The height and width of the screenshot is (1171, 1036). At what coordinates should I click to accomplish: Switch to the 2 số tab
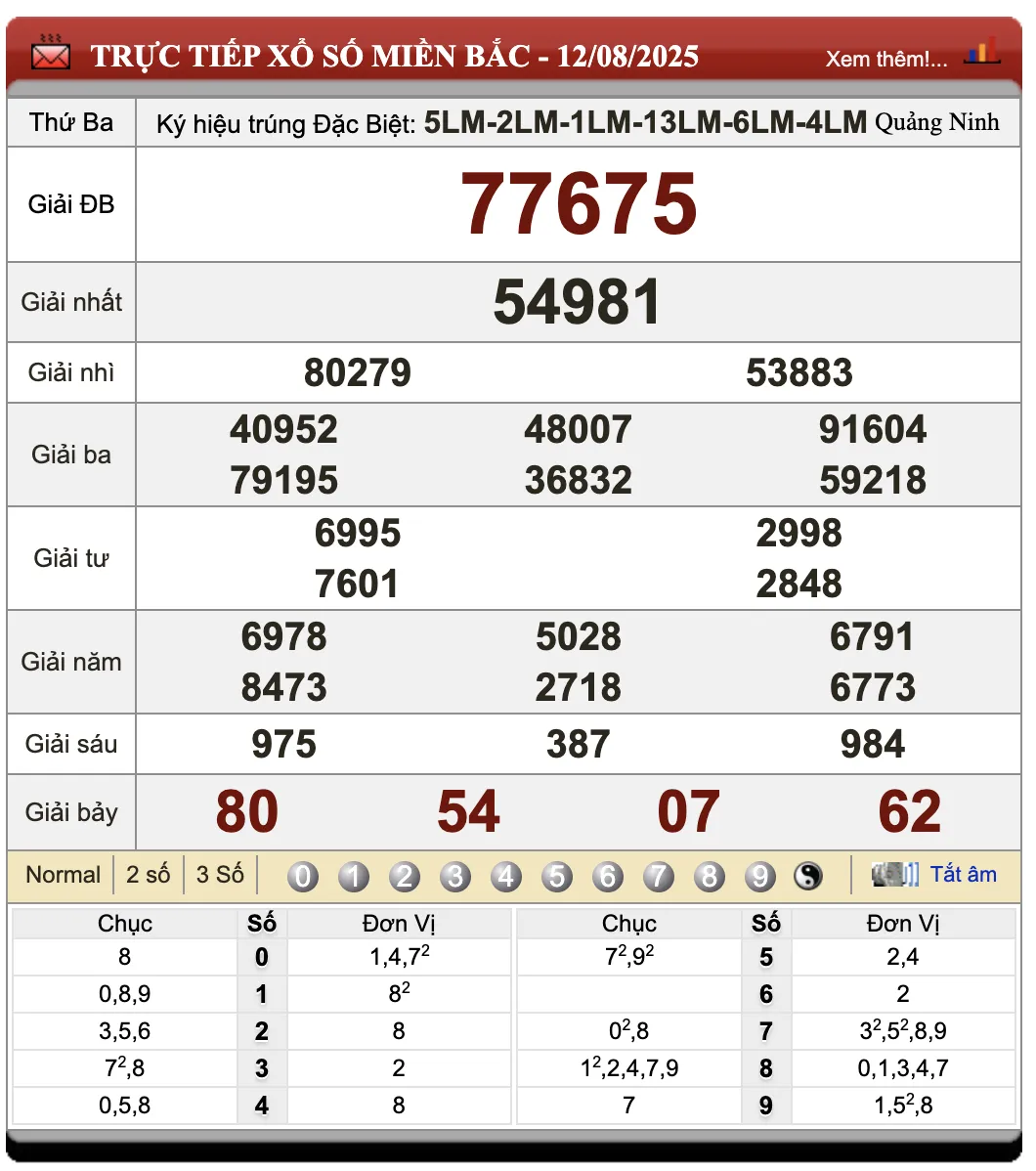pyautogui.click(x=149, y=874)
